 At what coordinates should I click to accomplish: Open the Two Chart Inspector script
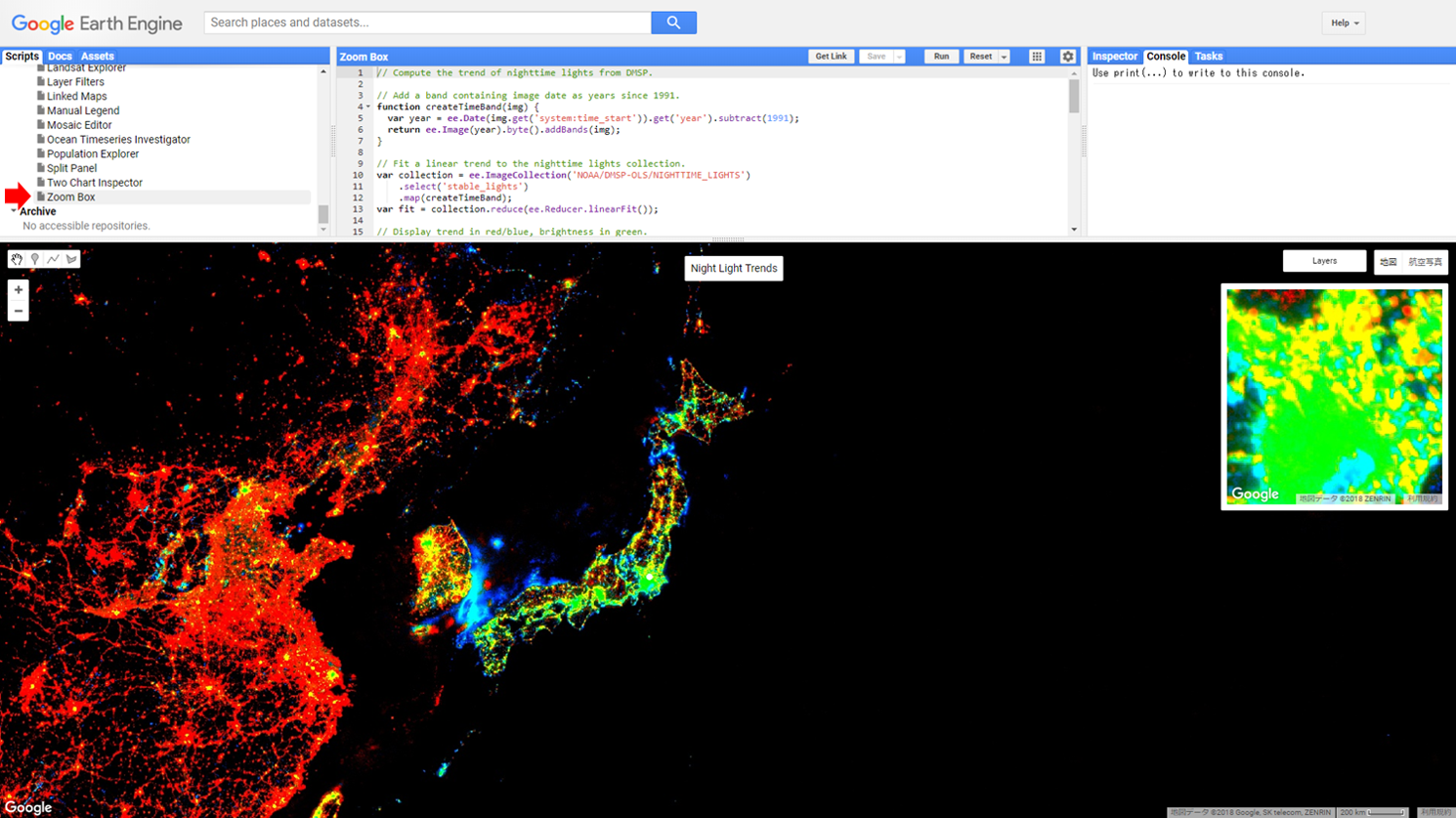[95, 183]
